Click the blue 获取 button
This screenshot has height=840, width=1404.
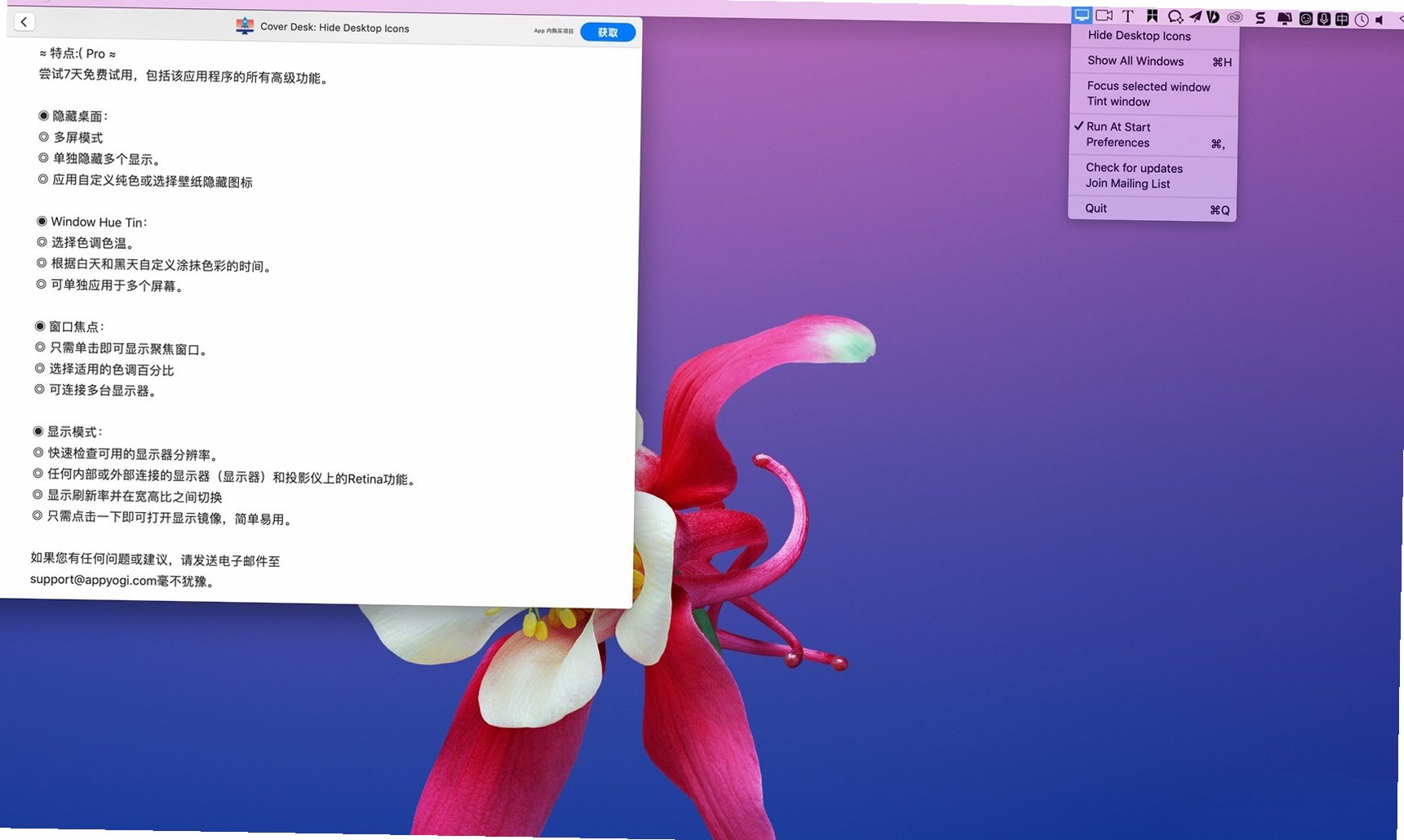point(608,33)
